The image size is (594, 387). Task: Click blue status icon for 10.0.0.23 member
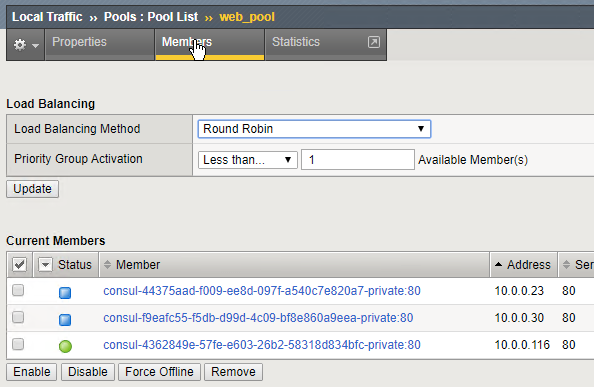coord(65,293)
